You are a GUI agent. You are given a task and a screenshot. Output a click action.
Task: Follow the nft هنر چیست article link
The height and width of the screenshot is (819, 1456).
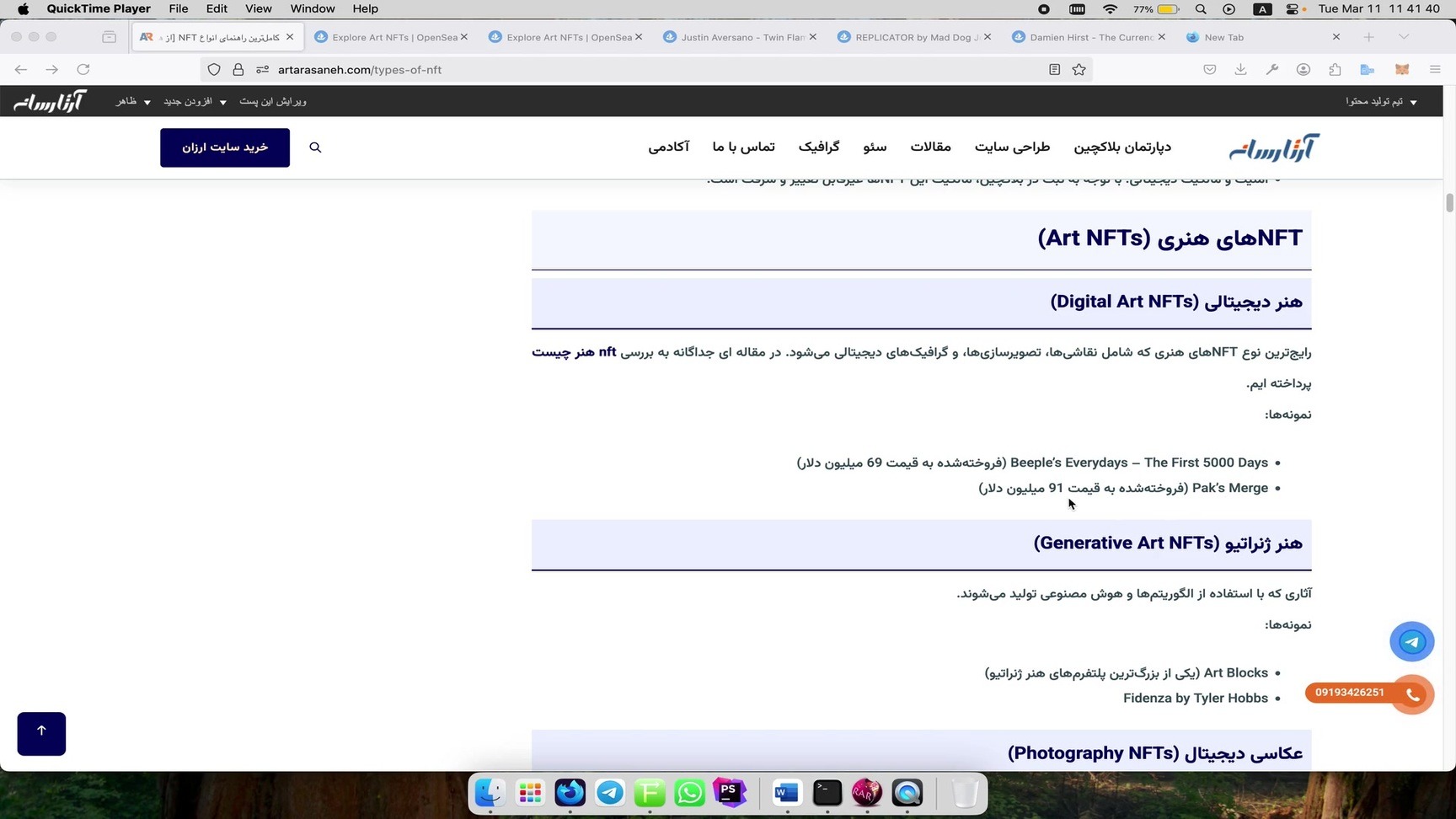[574, 352]
